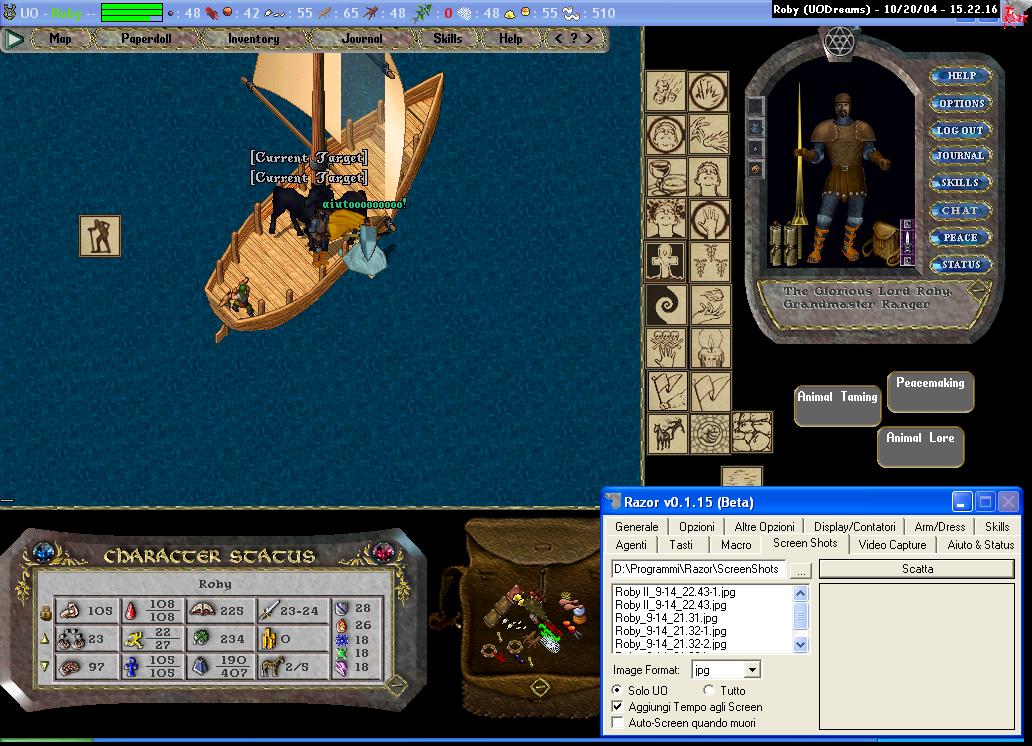Use the Peacemaking skill button
This screenshot has width=1032, height=746.
(x=930, y=391)
